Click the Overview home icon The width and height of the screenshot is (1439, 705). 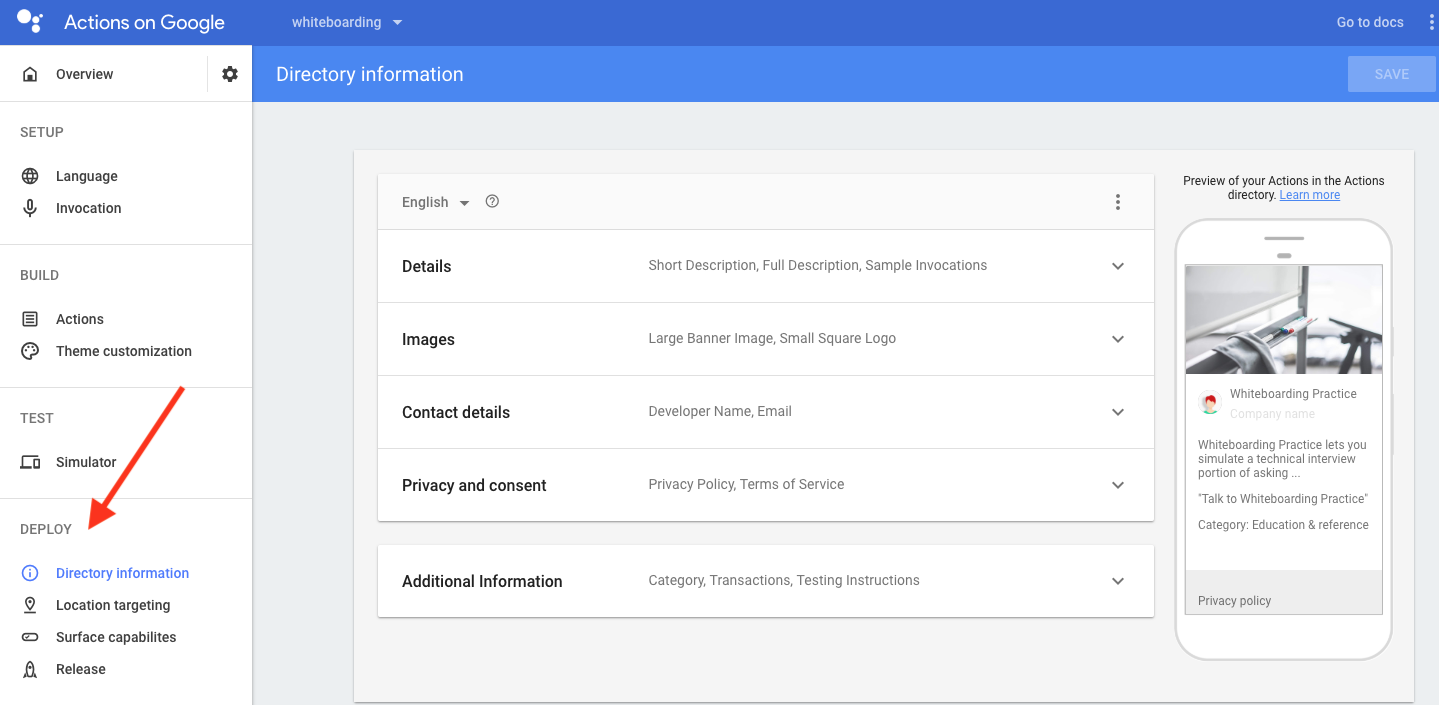(30, 74)
